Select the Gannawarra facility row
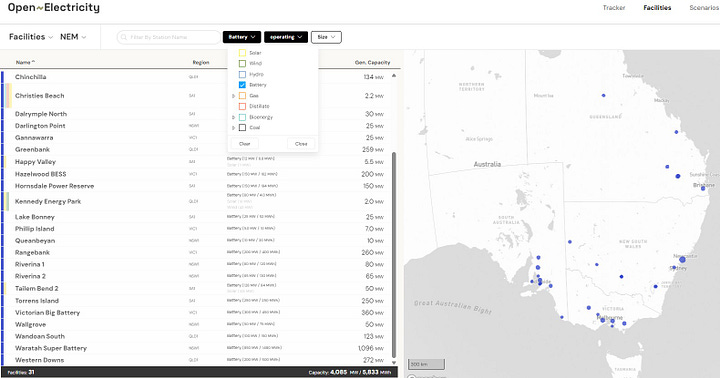Viewport: 720px width, 378px height. (x=197, y=138)
